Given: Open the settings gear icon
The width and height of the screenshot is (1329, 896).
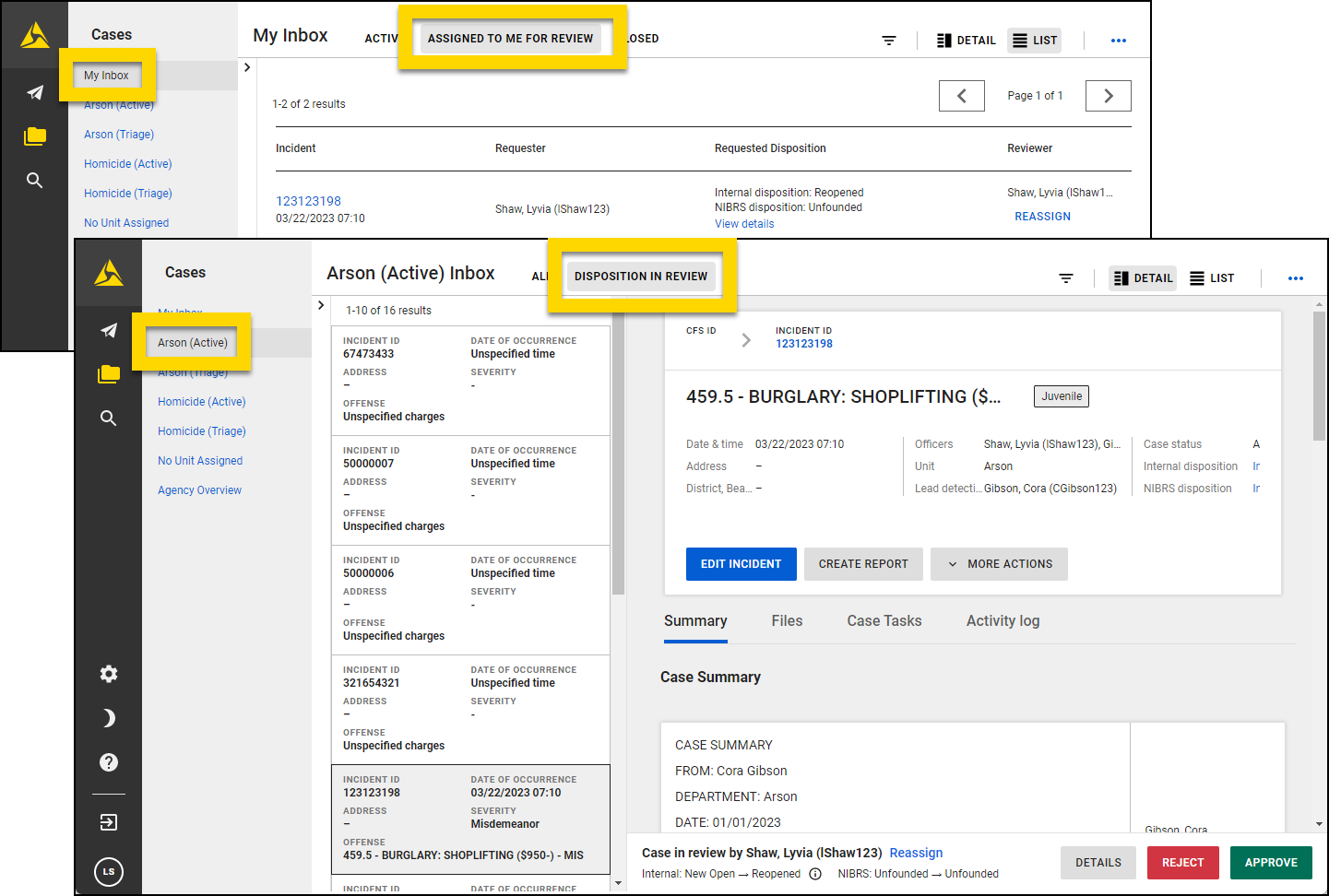Looking at the screenshot, I should (x=108, y=674).
